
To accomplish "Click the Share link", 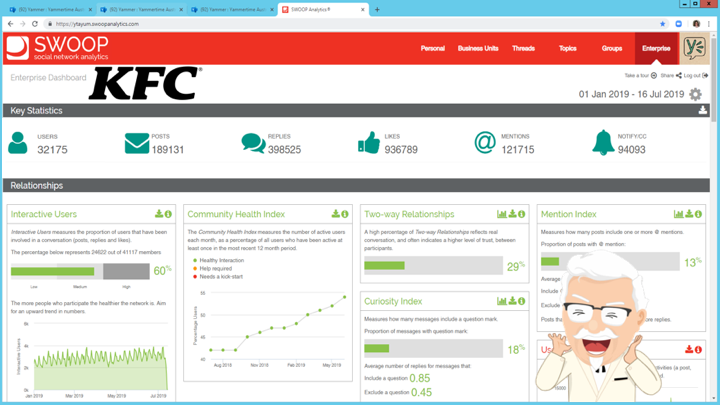I will (671, 75).
